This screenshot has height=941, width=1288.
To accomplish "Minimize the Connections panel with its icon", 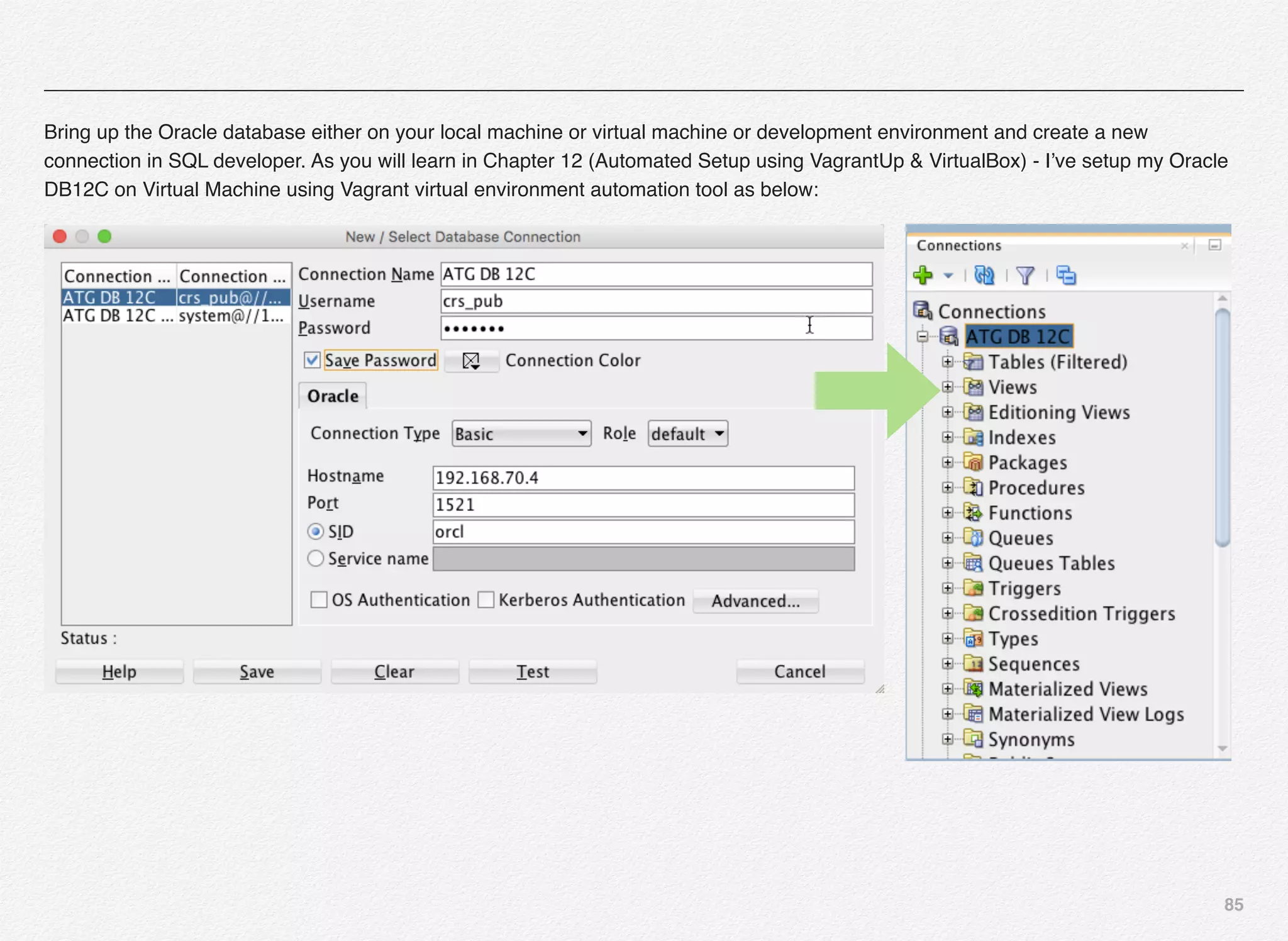I will point(1214,245).
